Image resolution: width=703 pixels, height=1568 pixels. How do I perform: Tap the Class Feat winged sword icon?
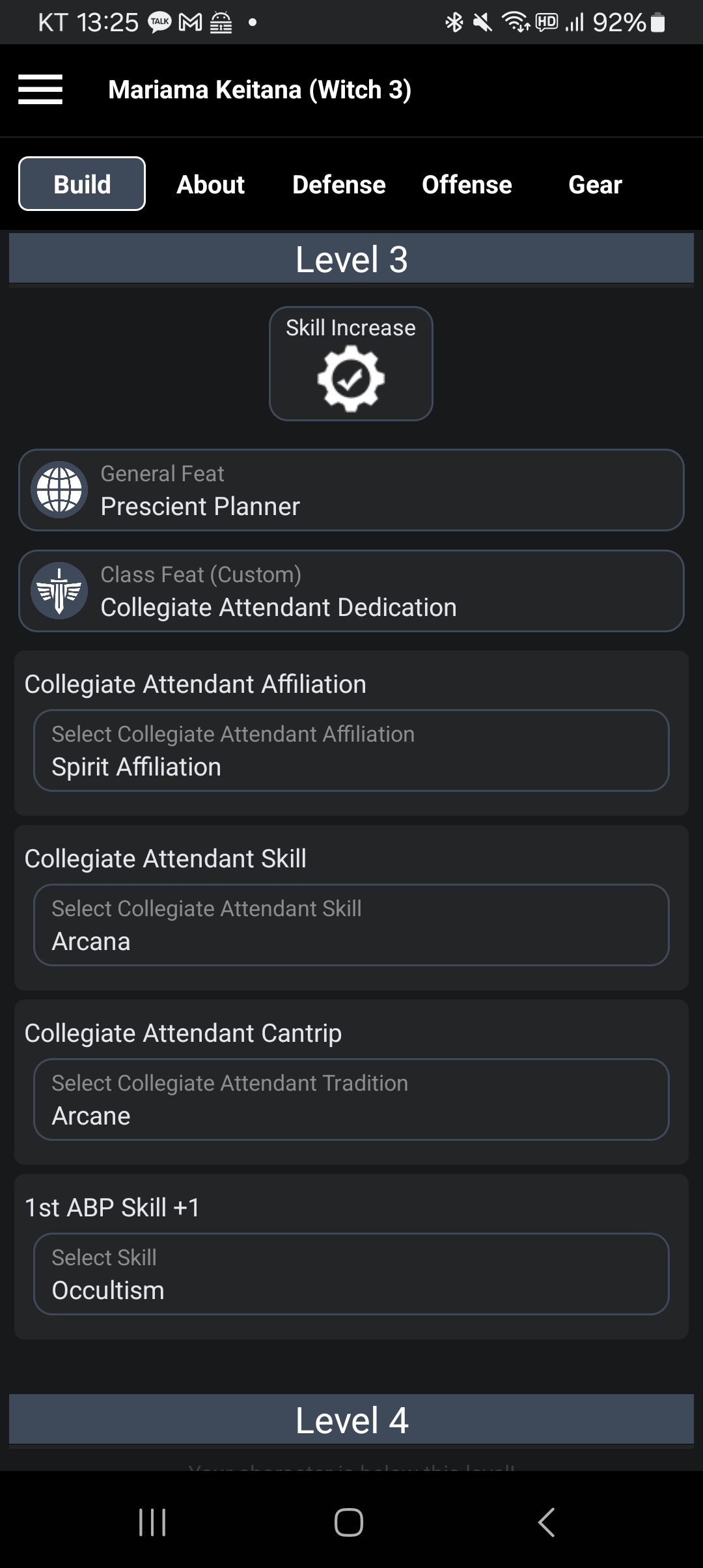coord(59,591)
